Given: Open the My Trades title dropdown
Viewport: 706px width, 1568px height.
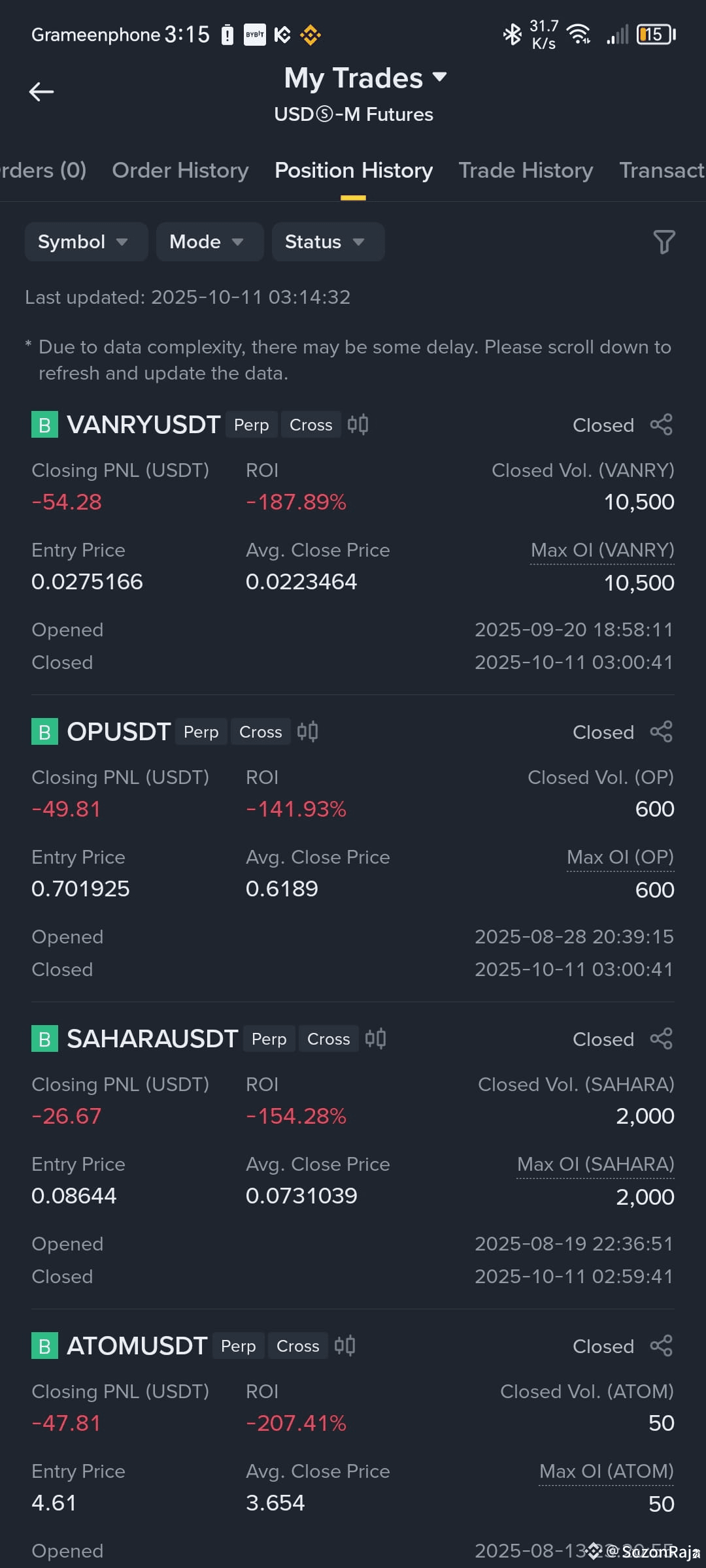Looking at the screenshot, I should coord(366,78).
